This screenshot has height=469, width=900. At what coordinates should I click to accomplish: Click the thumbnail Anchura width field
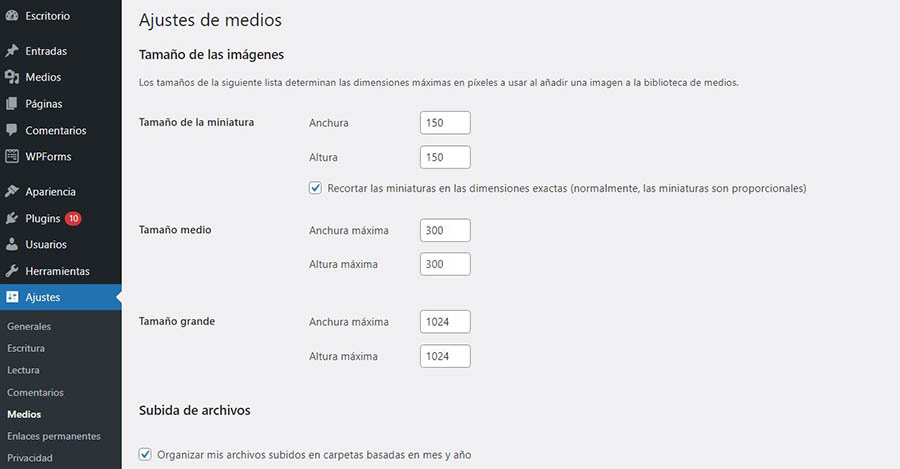(x=445, y=123)
